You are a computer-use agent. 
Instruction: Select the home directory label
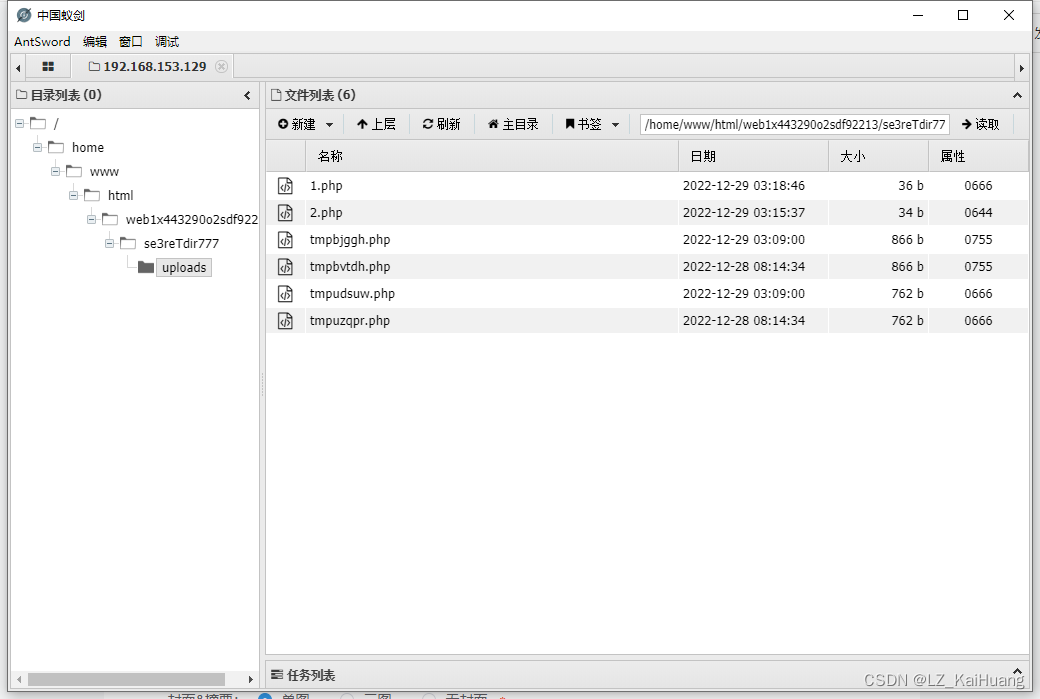click(88, 147)
